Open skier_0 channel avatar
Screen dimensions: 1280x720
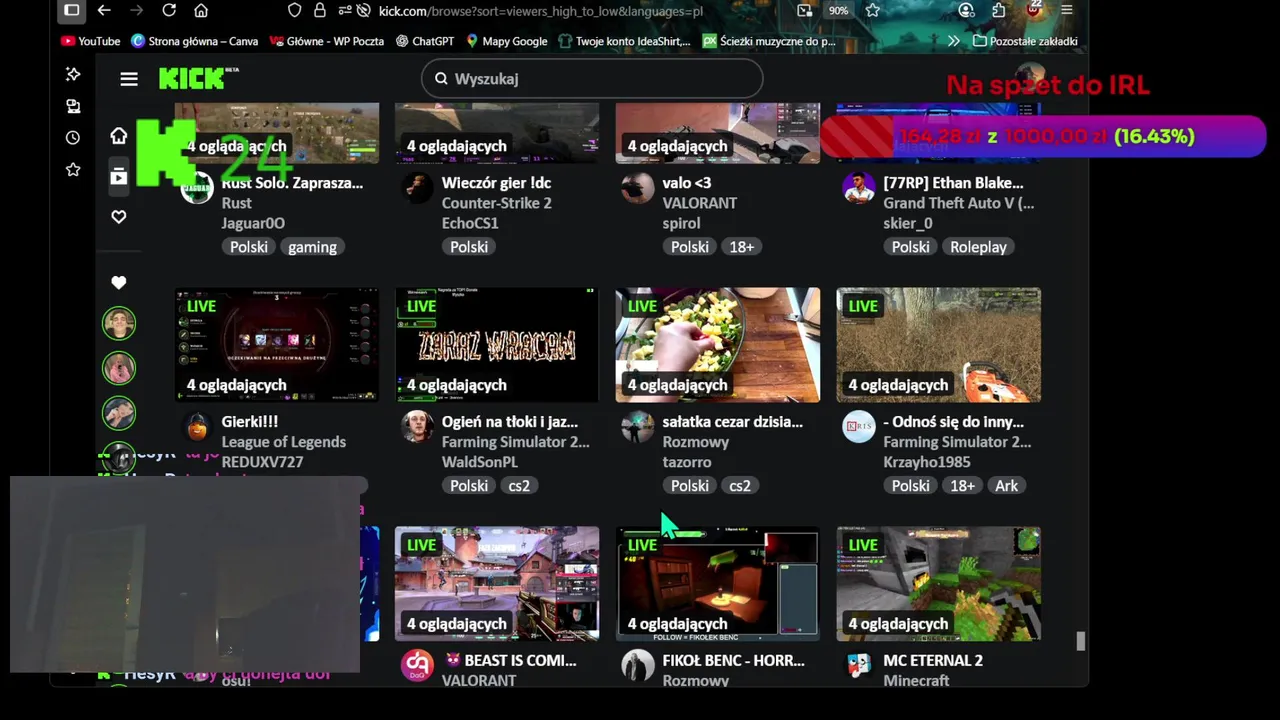pos(859,188)
